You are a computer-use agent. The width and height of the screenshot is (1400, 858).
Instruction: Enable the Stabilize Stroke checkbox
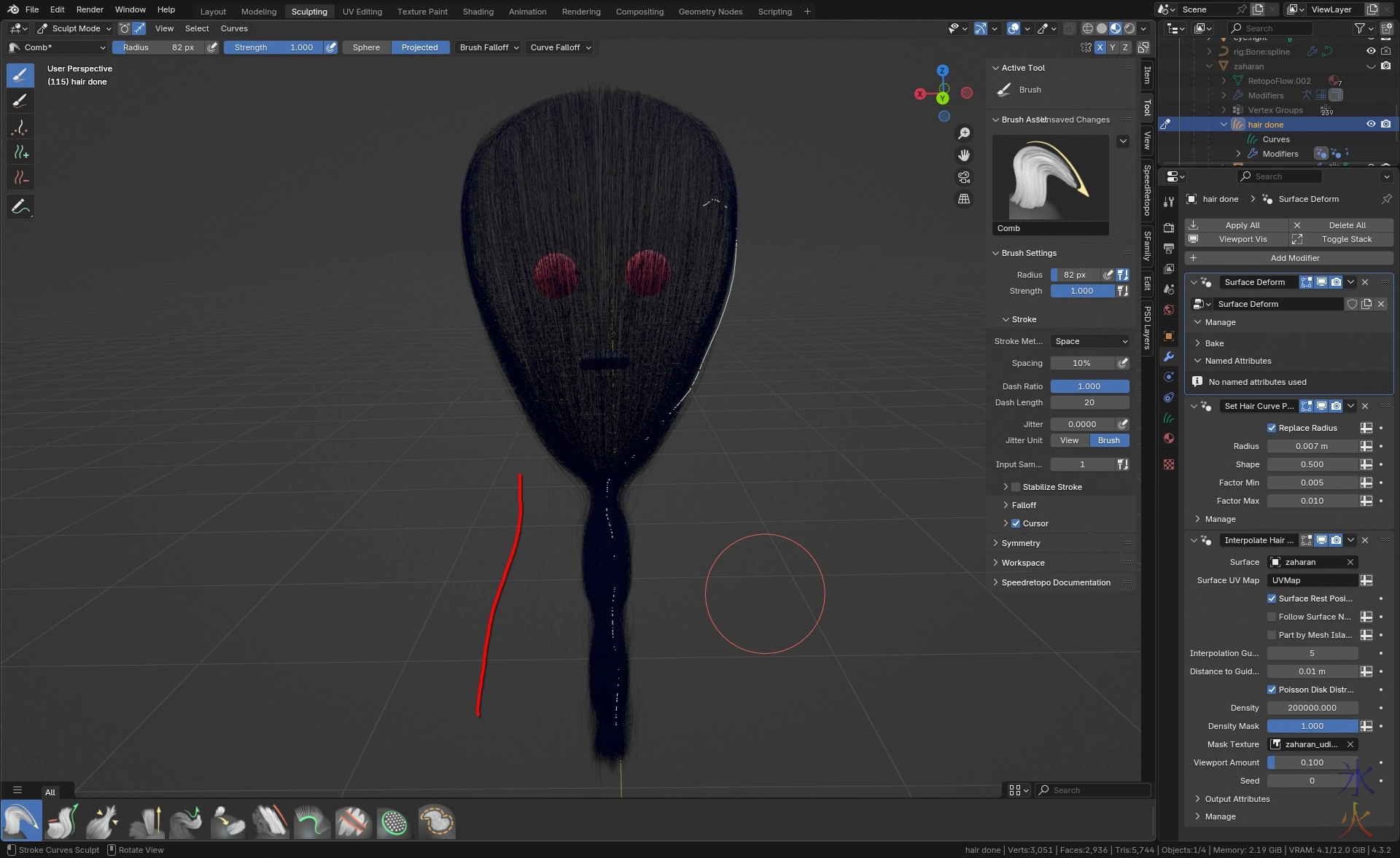[1016, 487]
